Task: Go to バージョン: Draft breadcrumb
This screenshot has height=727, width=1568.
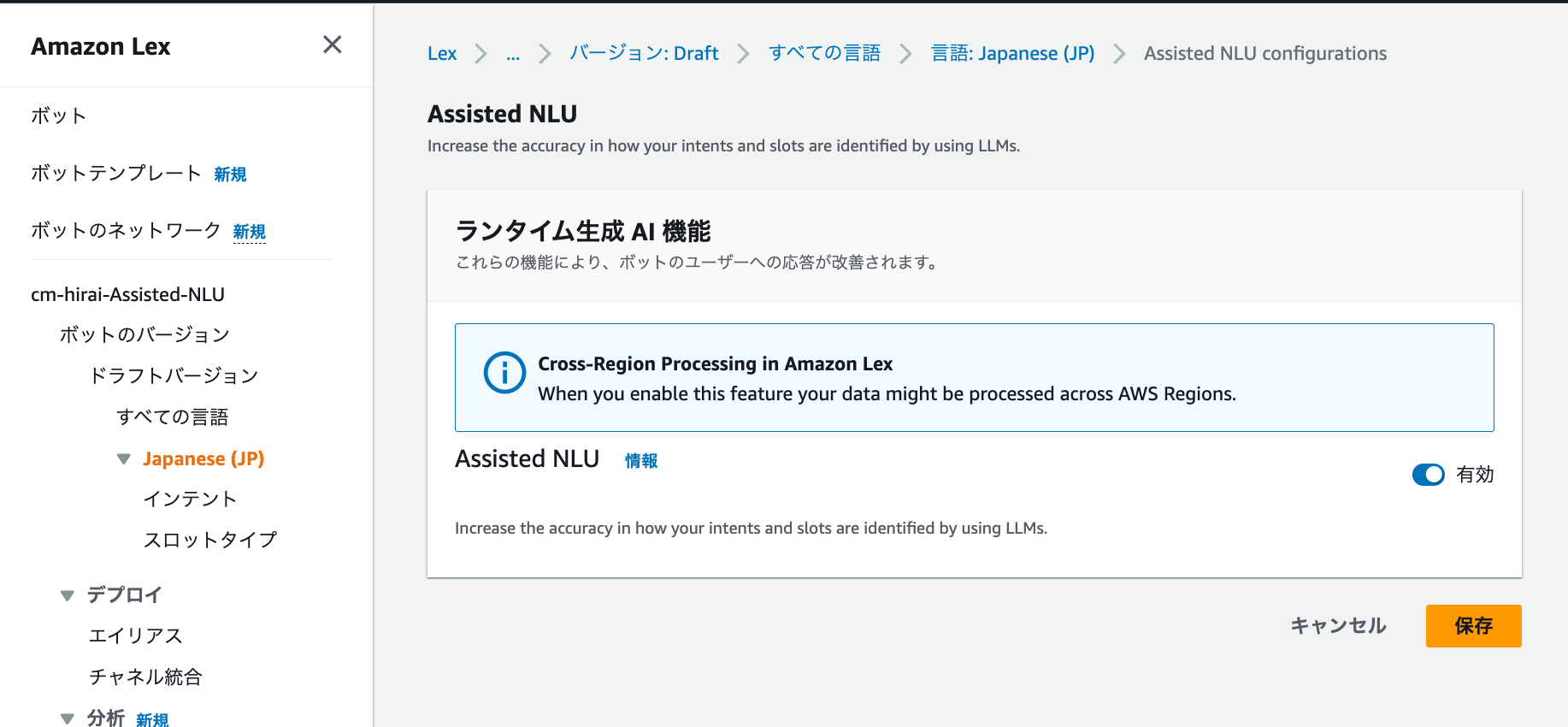Action: coord(644,53)
